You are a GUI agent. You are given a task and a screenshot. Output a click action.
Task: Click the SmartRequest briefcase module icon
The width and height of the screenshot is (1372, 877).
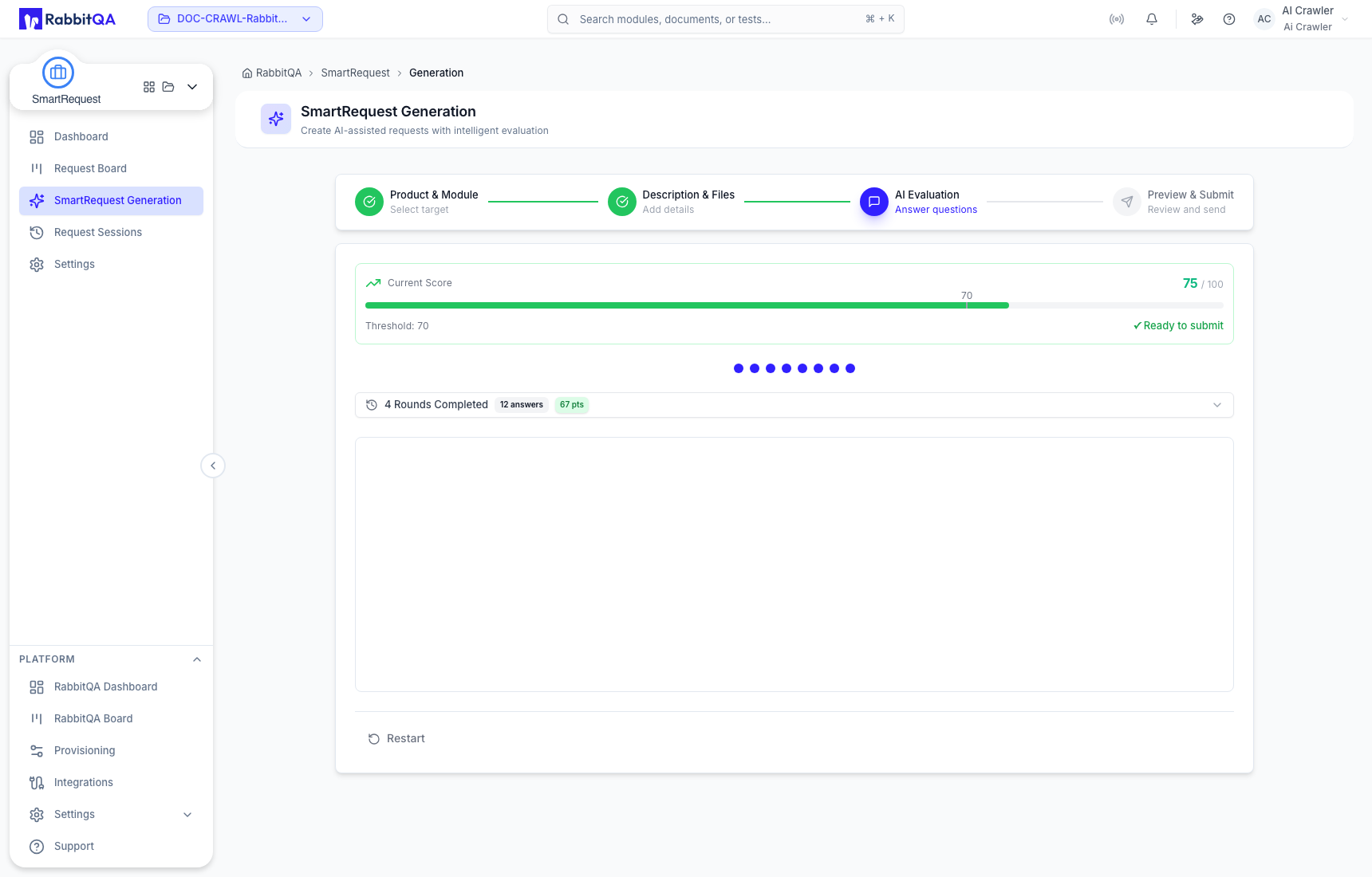58,73
